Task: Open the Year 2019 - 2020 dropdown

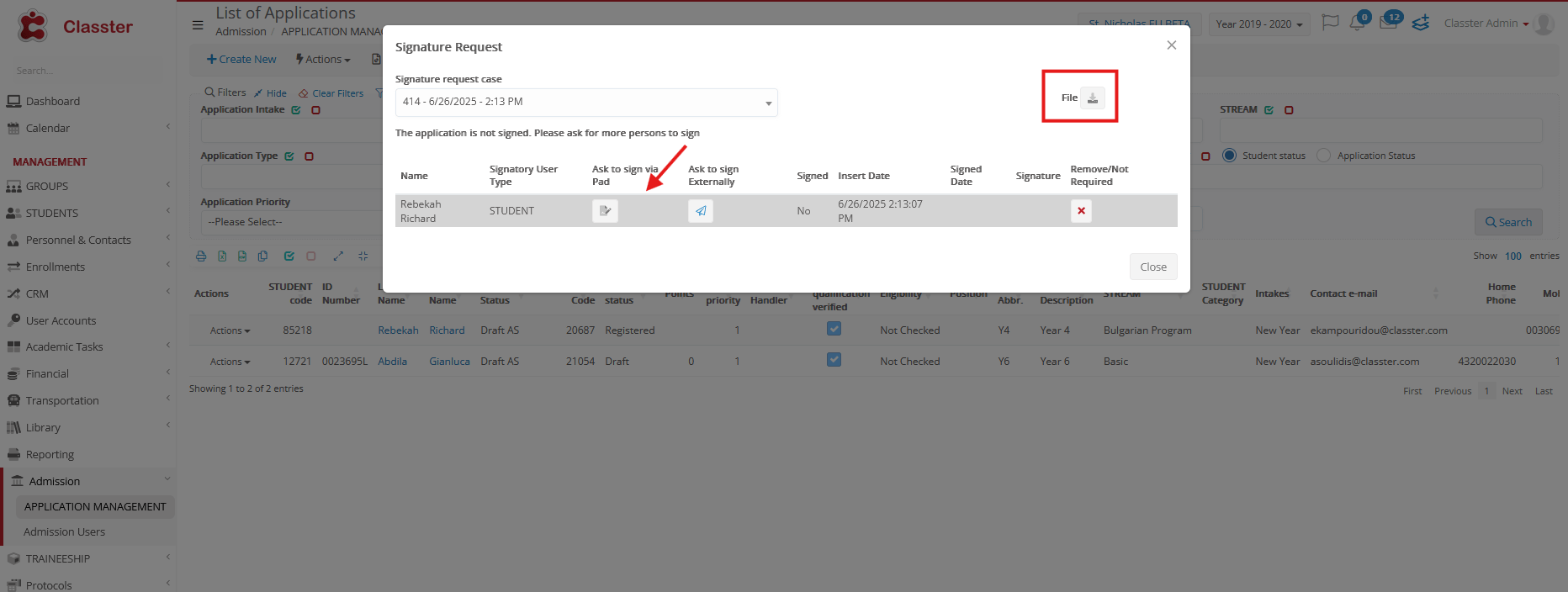Action: (x=1258, y=24)
